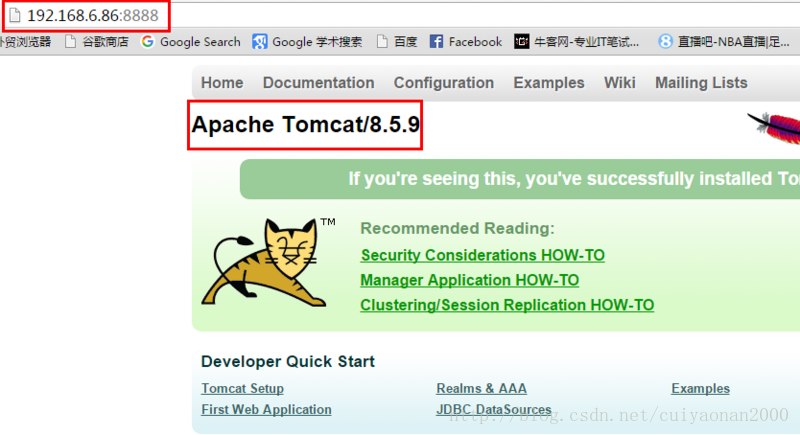The height and width of the screenshot is (435, 800).
Task: Go to the Home nav item
Action: click(x=222, y=83)
